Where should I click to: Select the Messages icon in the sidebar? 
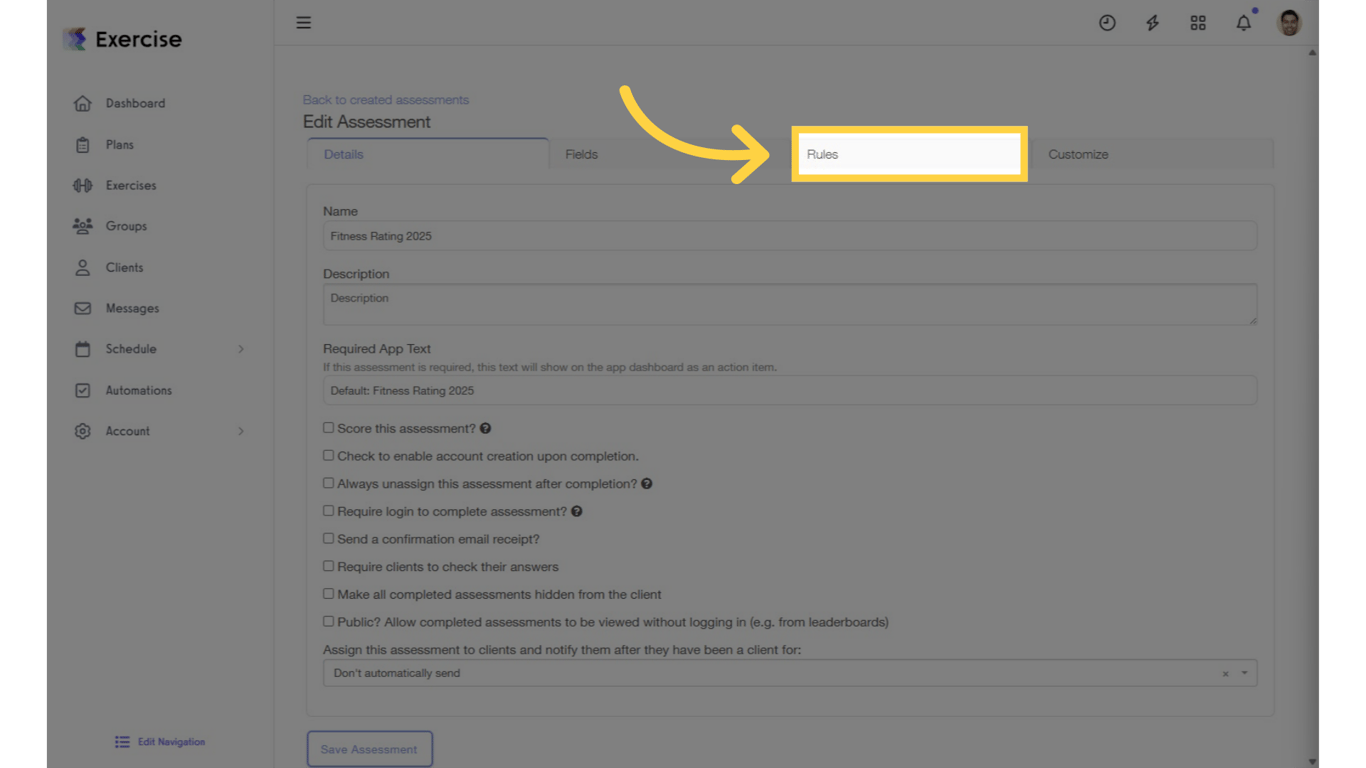[x=83, y=308]
